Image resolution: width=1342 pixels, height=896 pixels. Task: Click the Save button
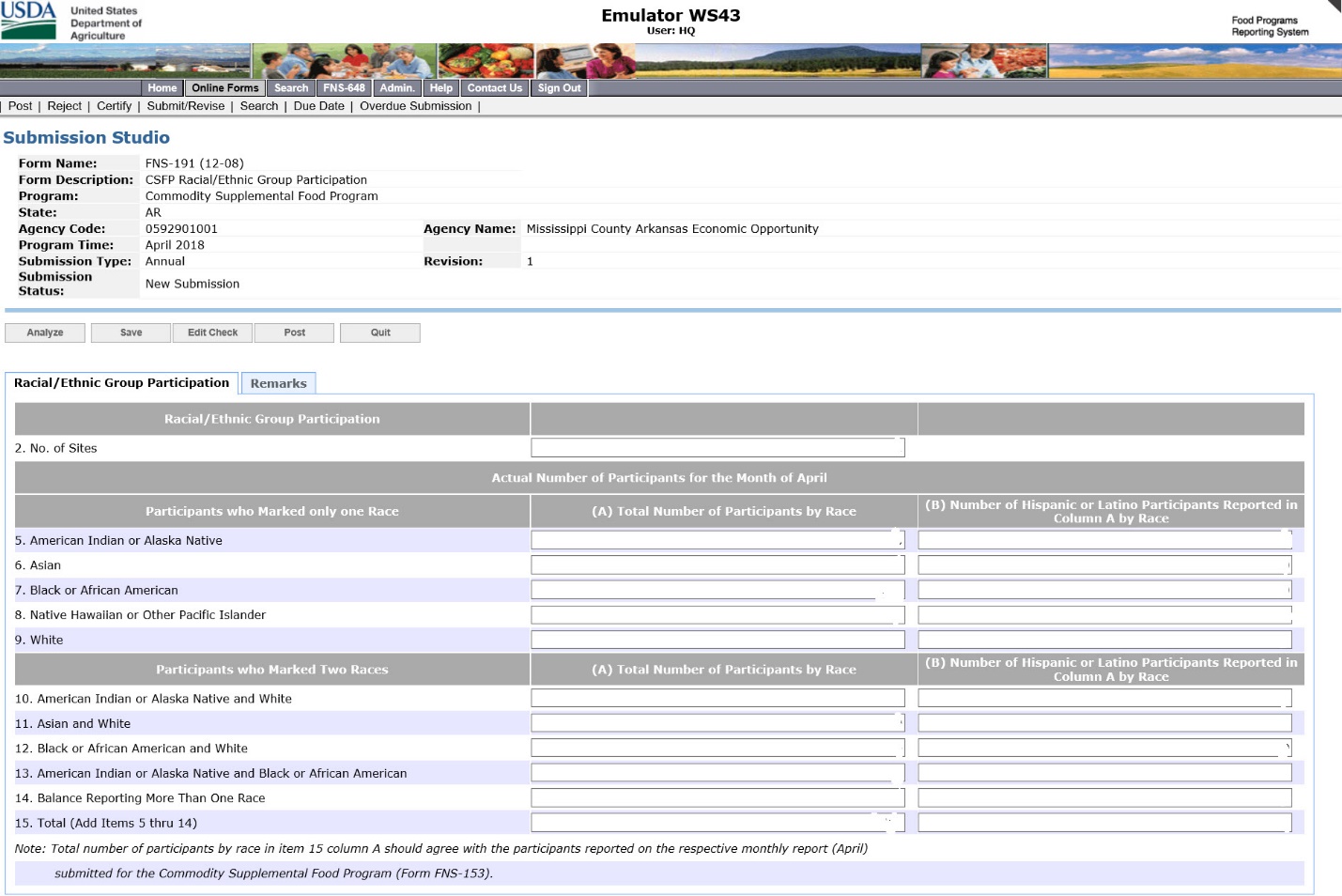point(131,332)
